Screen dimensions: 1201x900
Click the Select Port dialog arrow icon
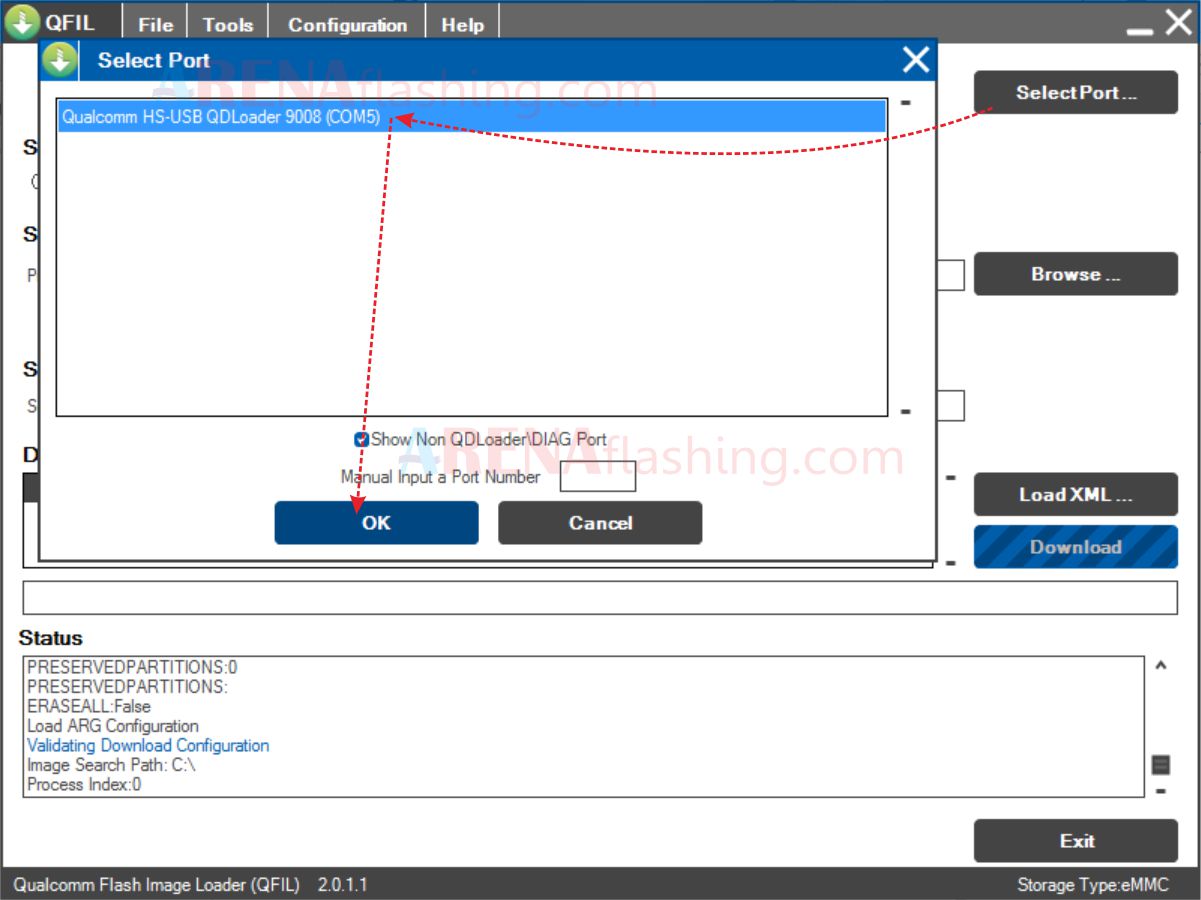[x=59, y=60]
